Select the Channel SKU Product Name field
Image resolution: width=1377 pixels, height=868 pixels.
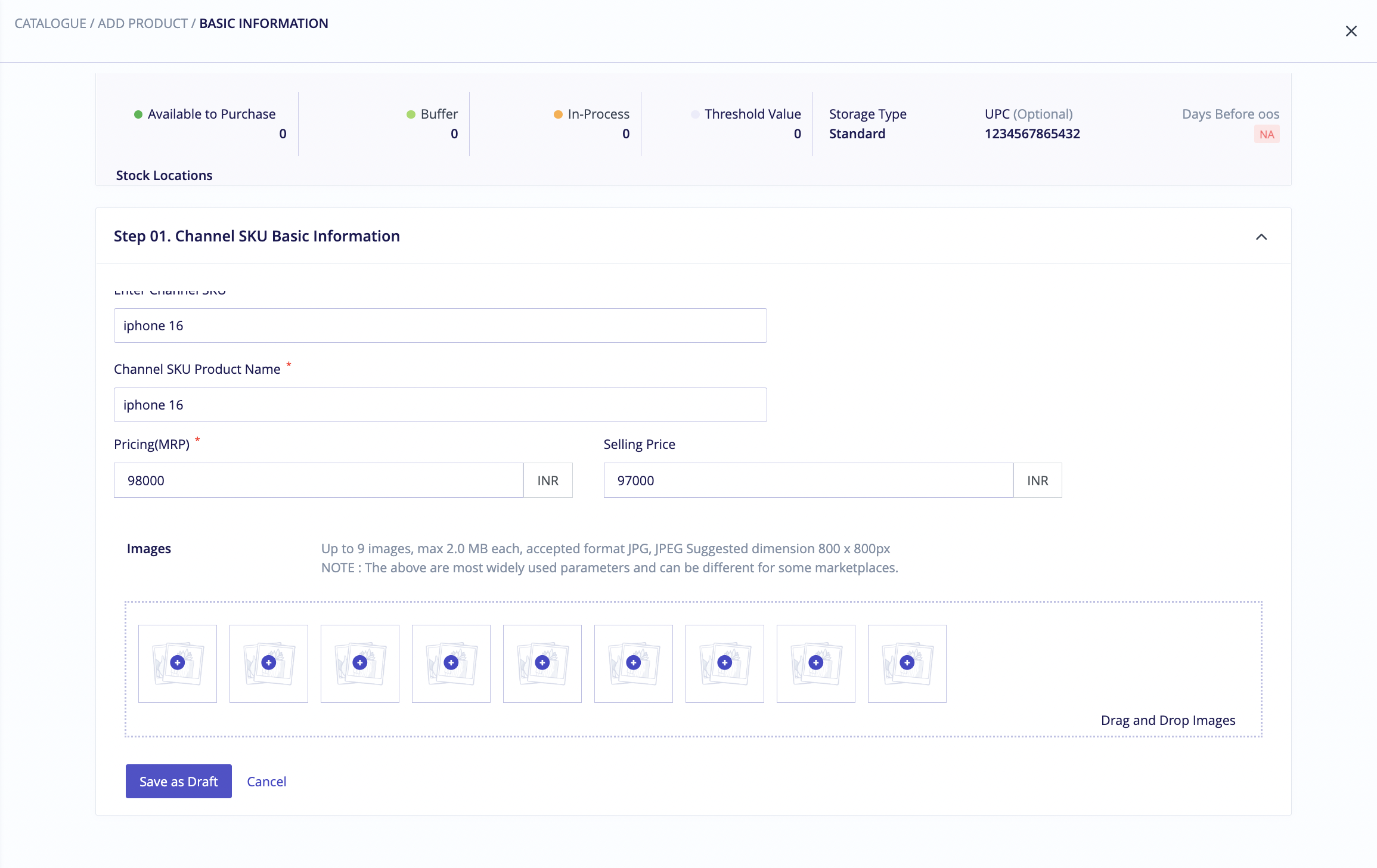(440, 405)
